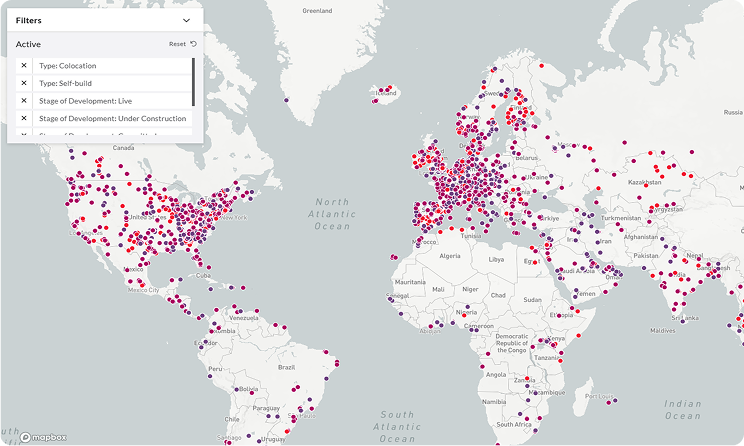Click the Mexico City label

143,290
